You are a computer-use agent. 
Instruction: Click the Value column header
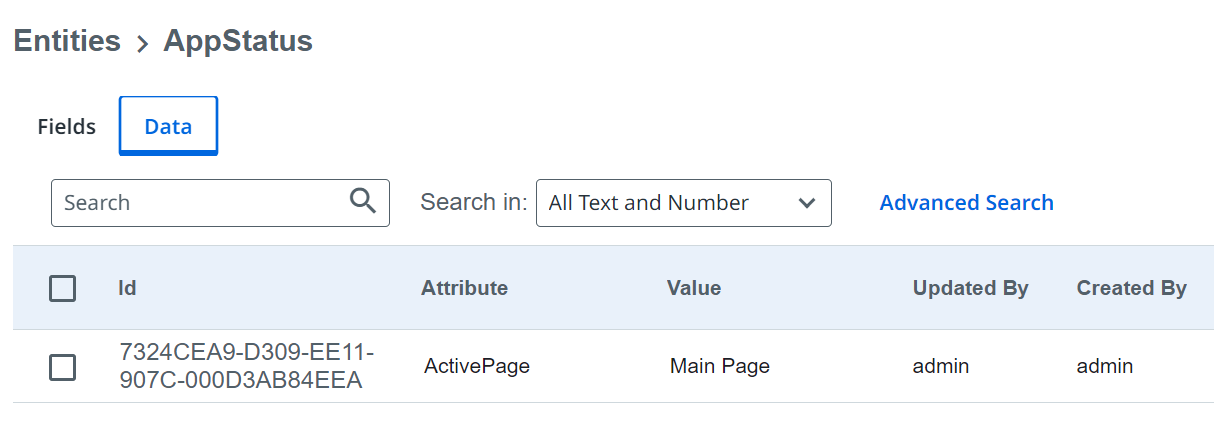point(694,288)
